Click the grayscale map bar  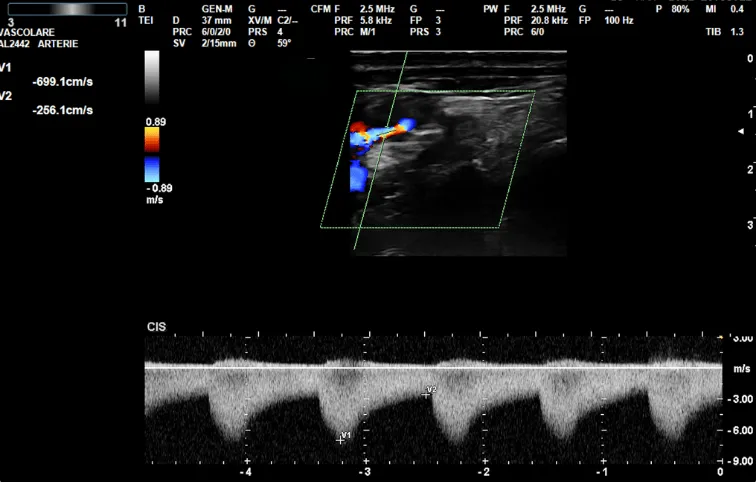[152, 77]
